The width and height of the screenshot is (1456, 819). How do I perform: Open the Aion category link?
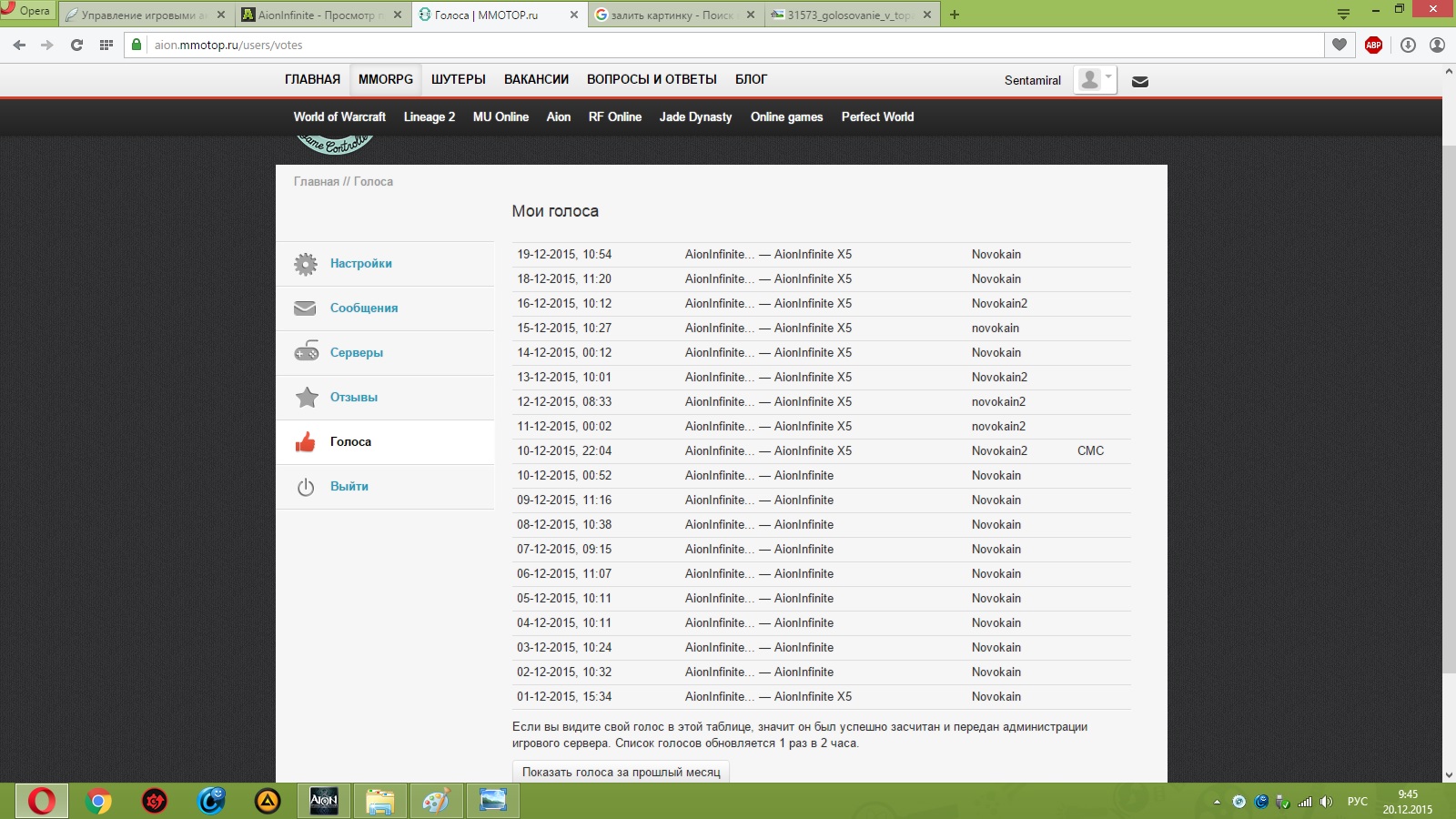[x=559, y=116]
